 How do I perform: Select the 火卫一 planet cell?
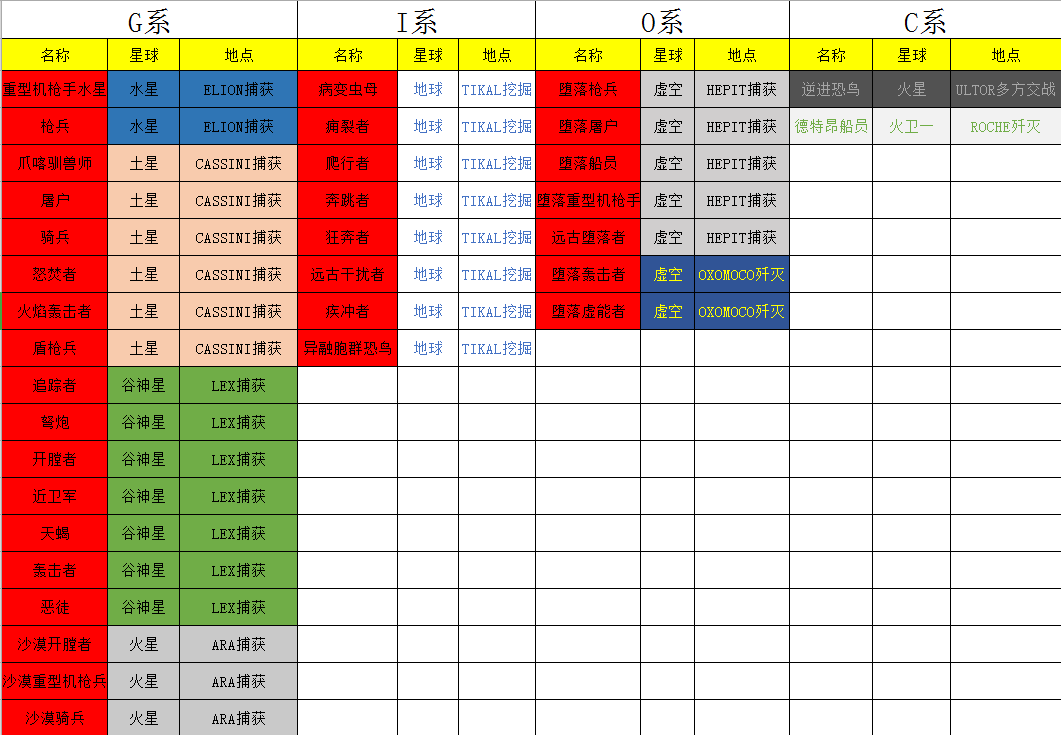pyautogui.click(x=911, y=127)
